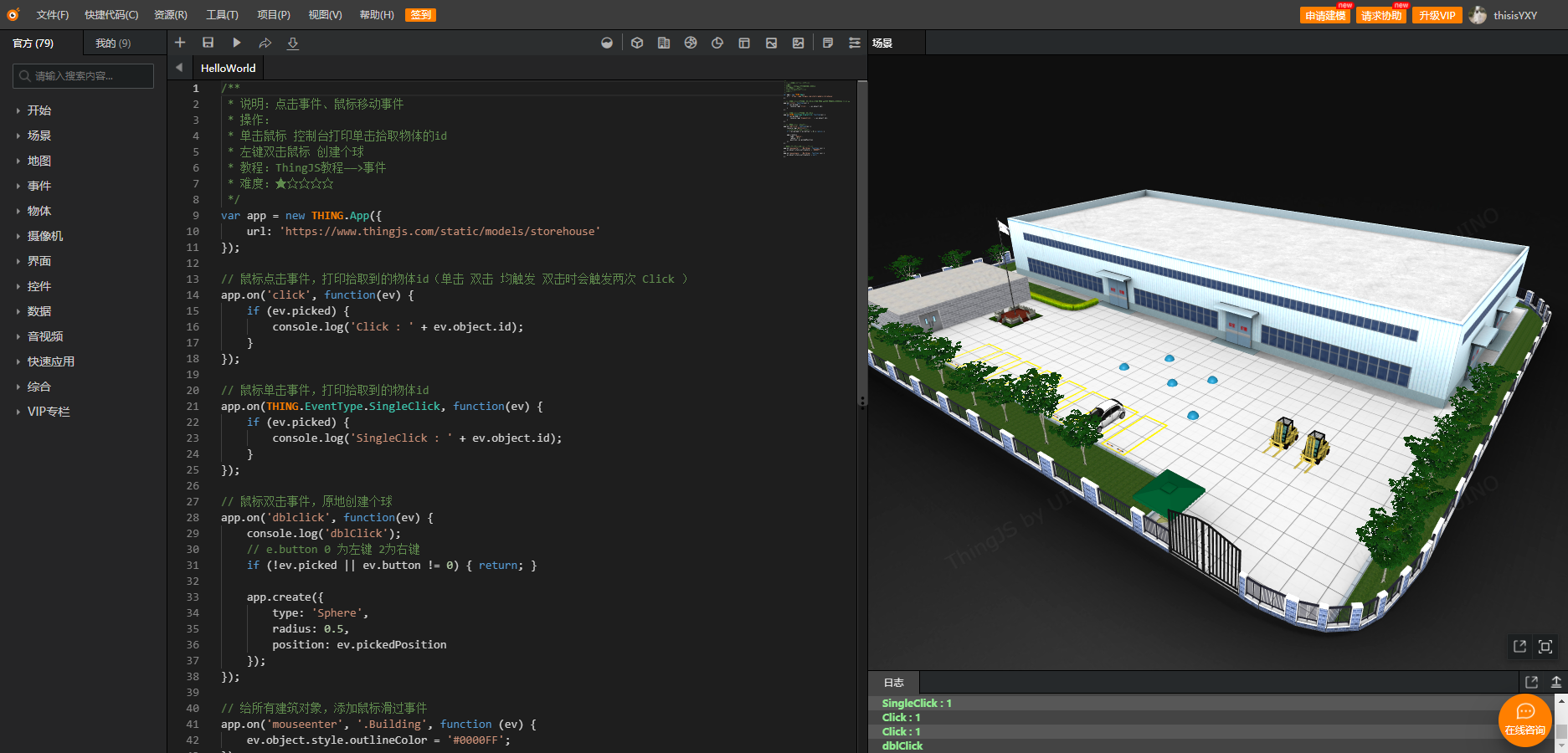This screenshot has height=753, width=1568.
Task: Click the download icon in the editor toolbar
Action: pyautogui.click(x=293, y=43)
